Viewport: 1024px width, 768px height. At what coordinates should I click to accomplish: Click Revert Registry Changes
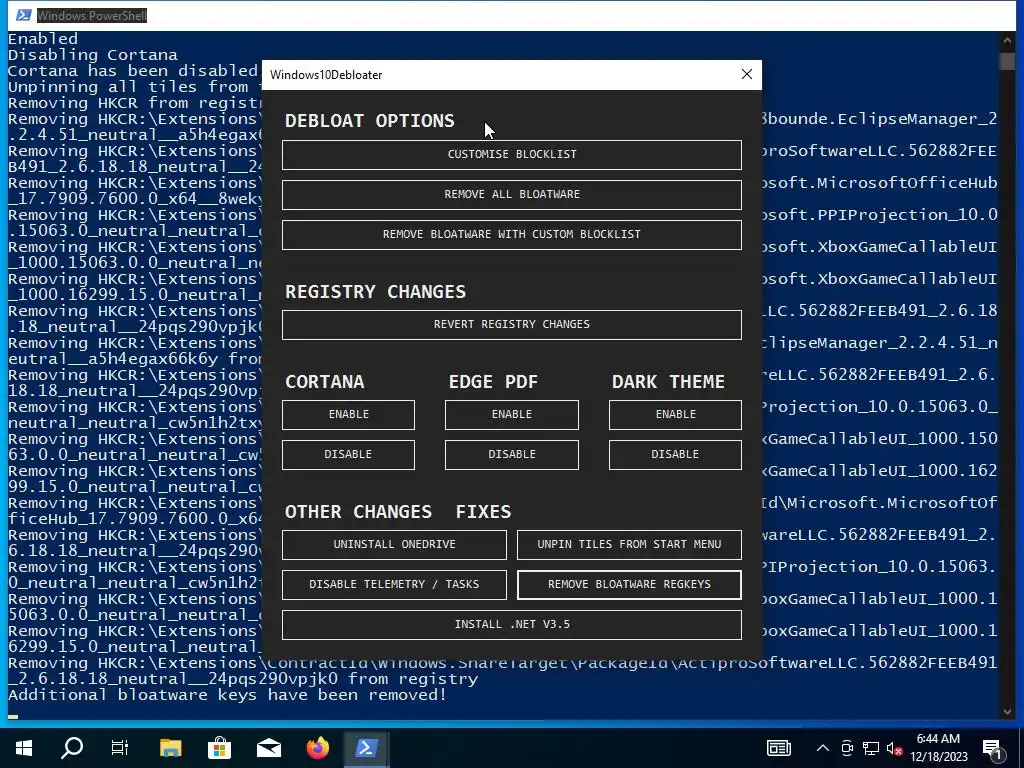coord(511,325)
